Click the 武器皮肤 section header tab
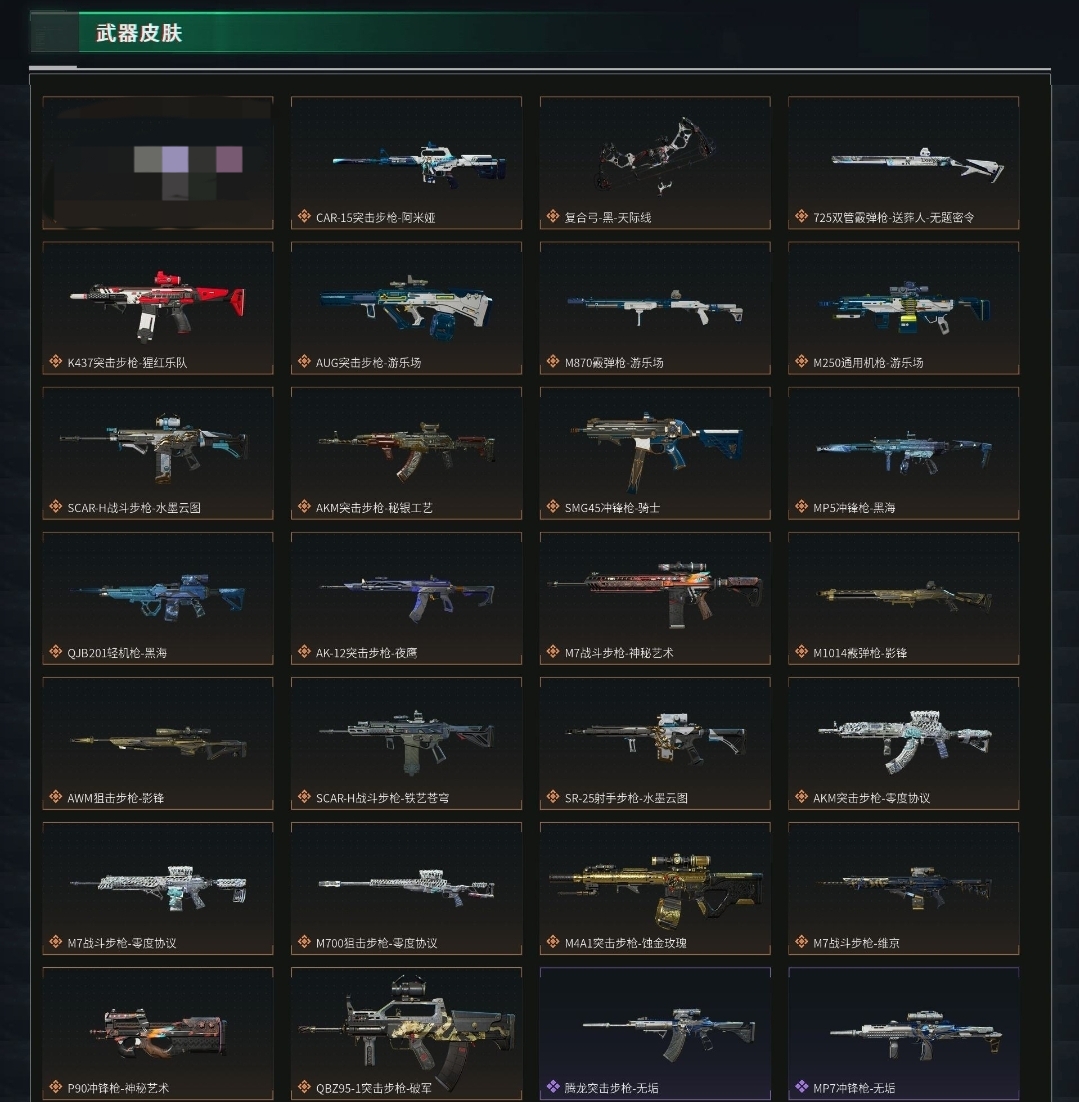Image resolution: width=1079 pixels, height=1102 pixels. tap(139, 33)
